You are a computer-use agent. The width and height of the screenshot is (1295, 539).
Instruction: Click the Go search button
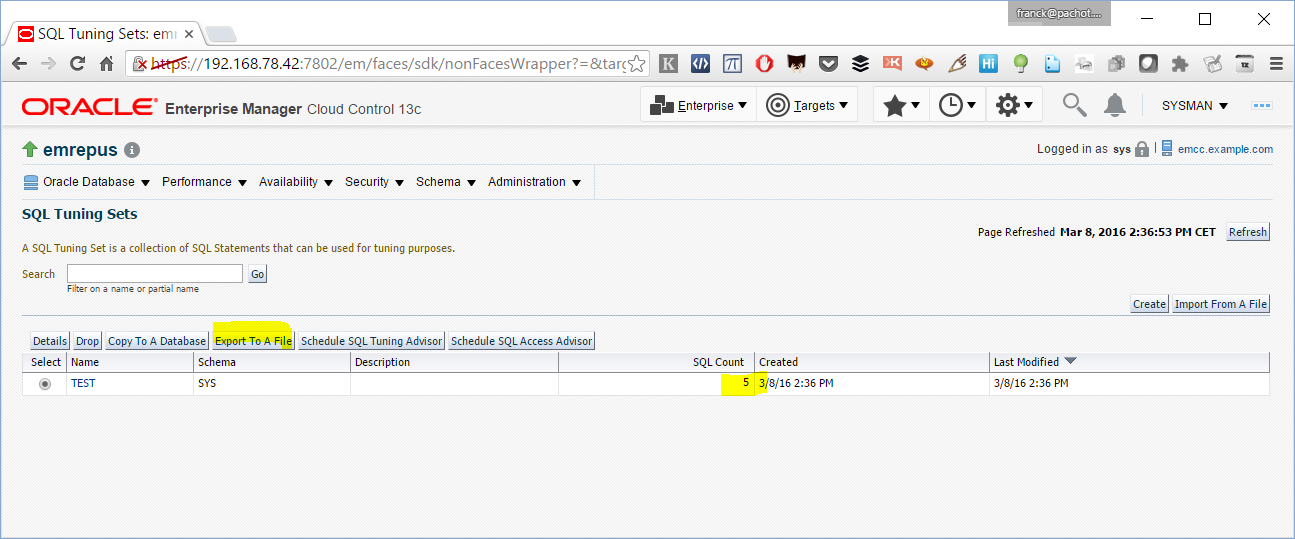click(258, 274)
